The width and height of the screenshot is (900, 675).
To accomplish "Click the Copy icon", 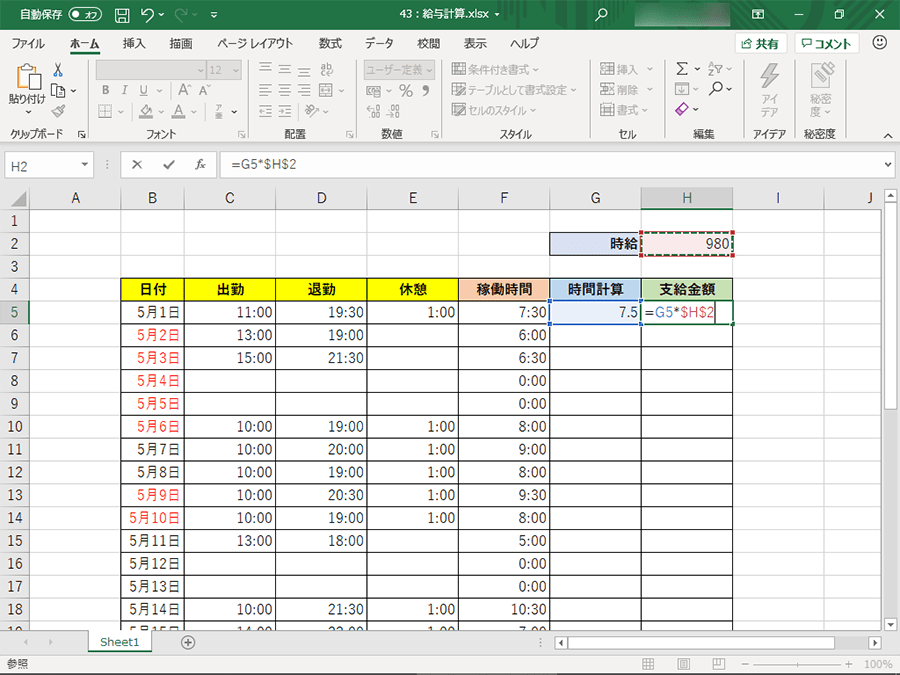I will tap(58, 91).
